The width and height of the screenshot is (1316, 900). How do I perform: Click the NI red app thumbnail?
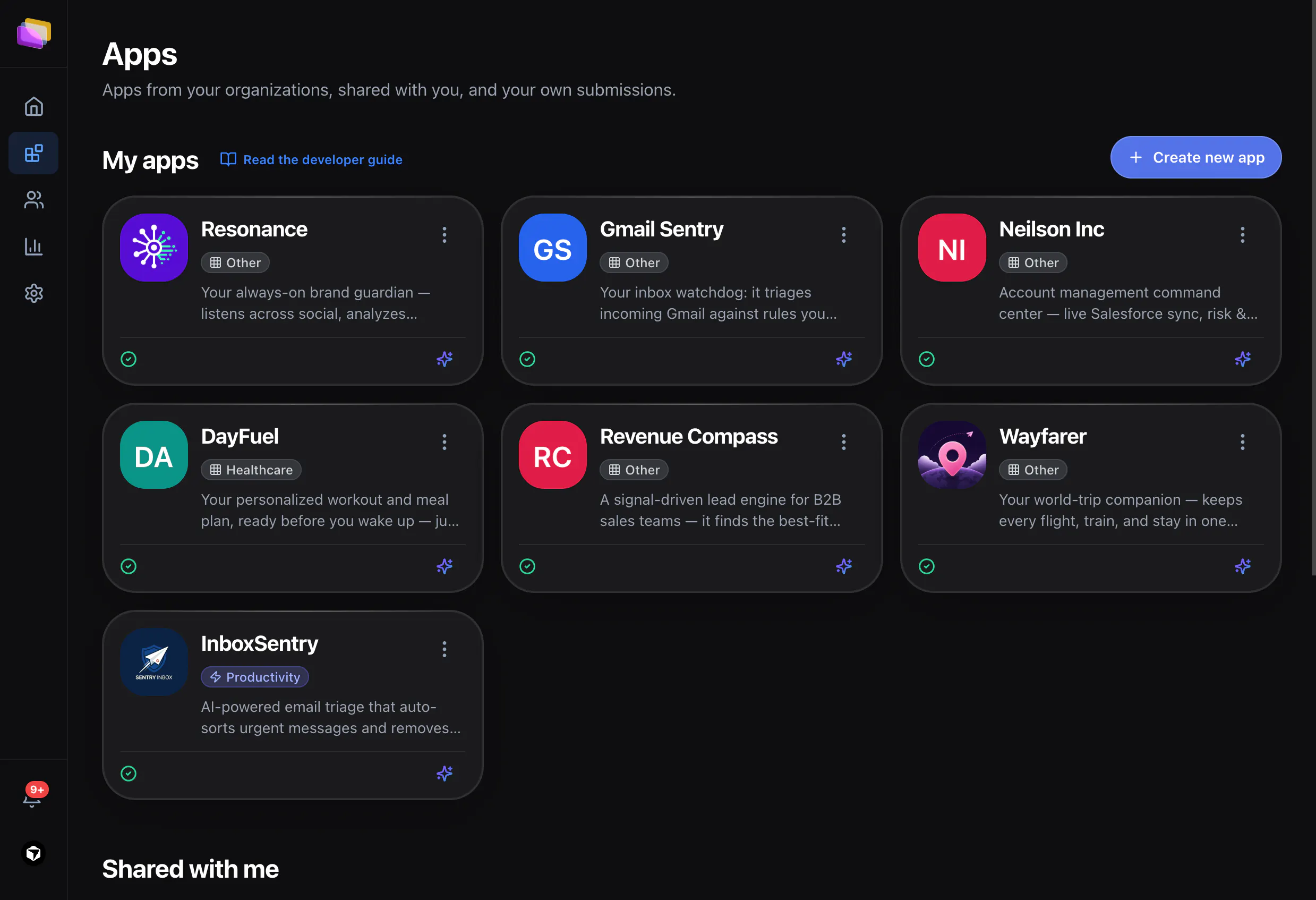(952, 248)
